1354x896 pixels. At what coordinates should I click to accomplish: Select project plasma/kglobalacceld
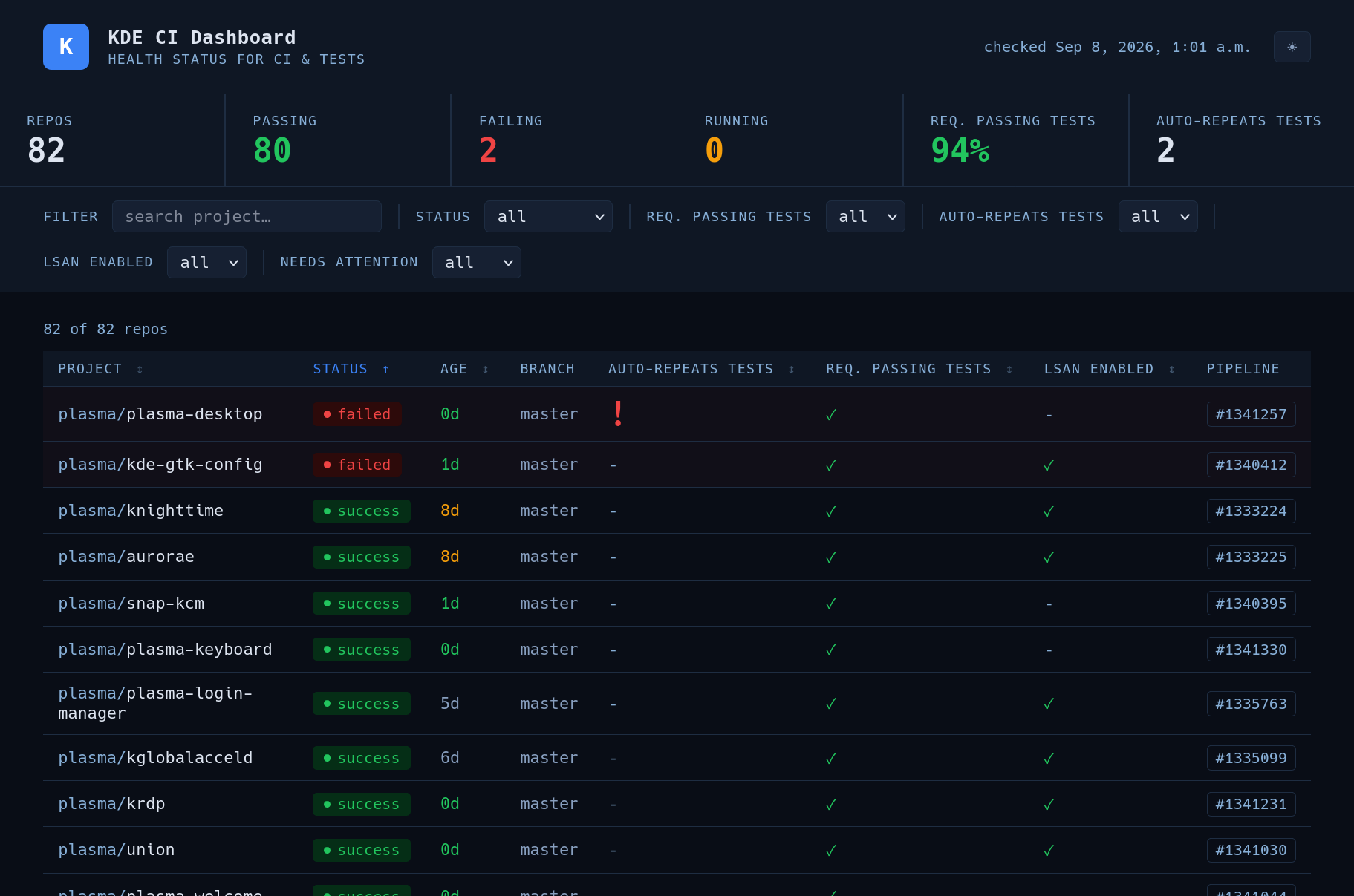click(x=155, y=758)
